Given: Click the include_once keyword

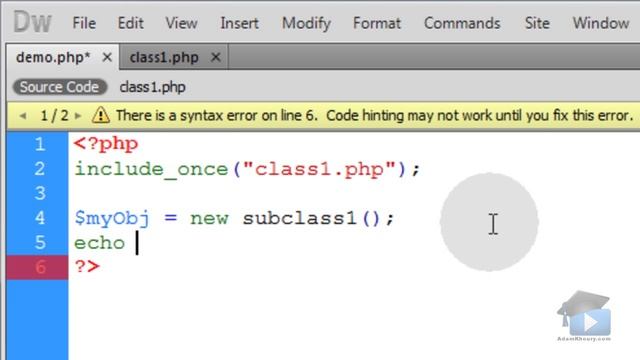Looking at the screenshot, I should [151, 169].
